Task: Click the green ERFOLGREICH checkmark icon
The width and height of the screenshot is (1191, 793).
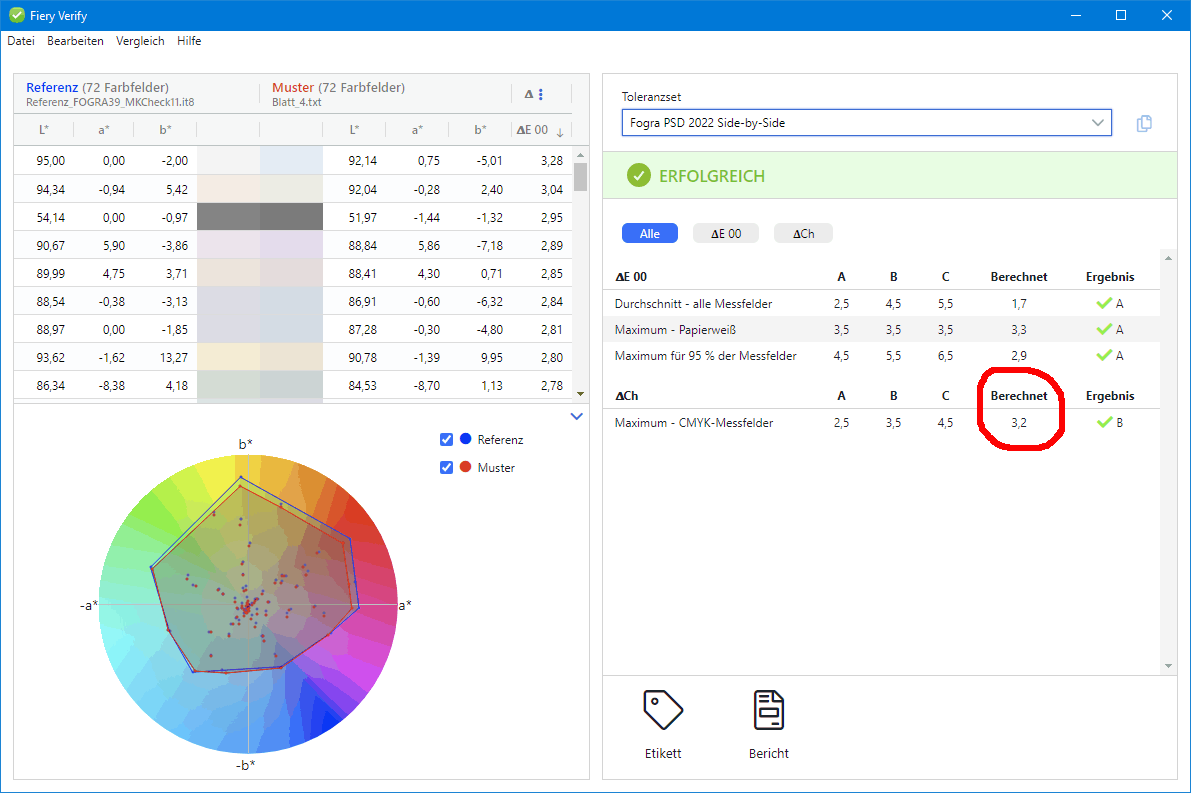Action: 638,175
